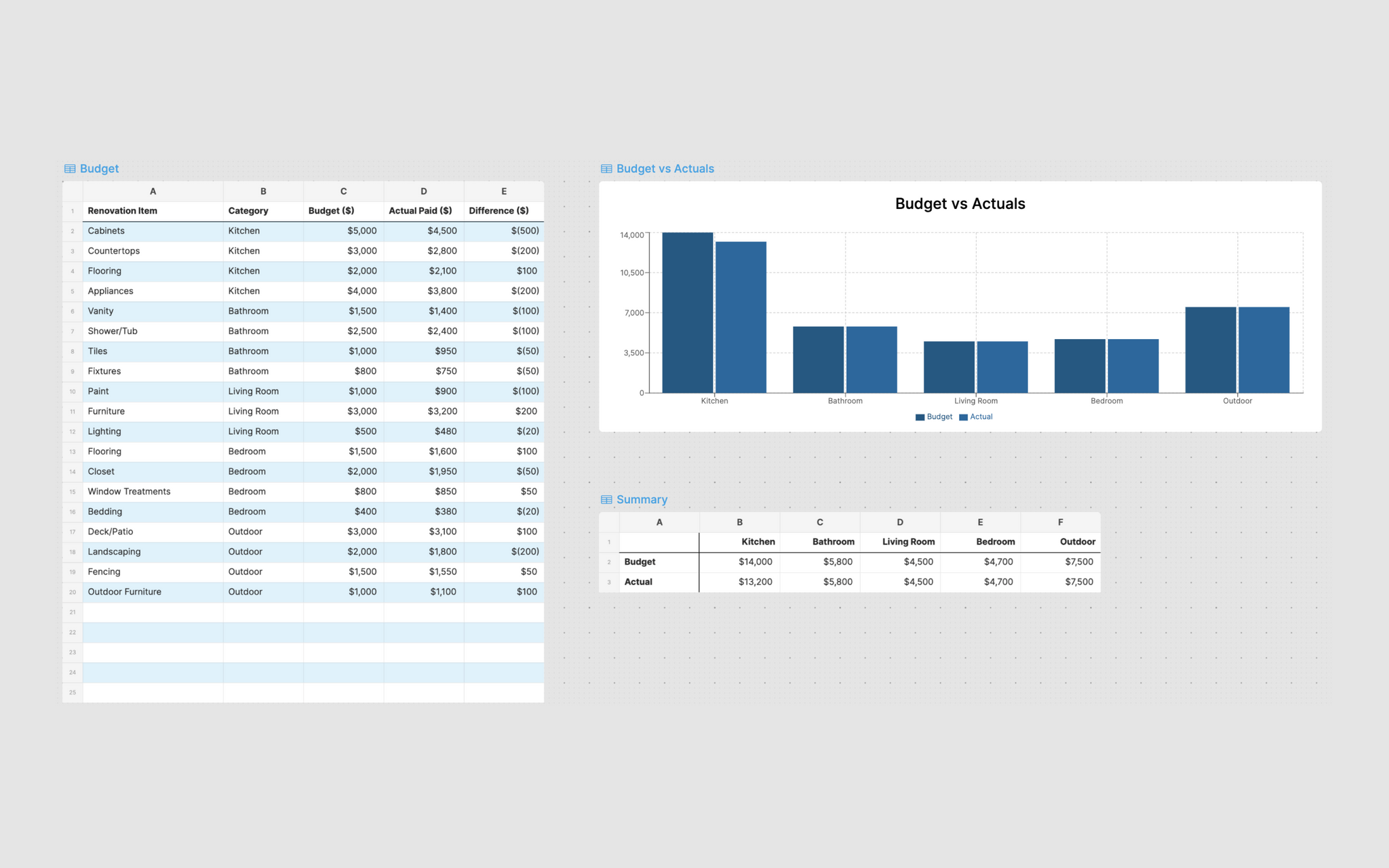Click the Budget legend color swatch
The width and height of the screenshot is (1389, 868).
[x=920, y=417]
